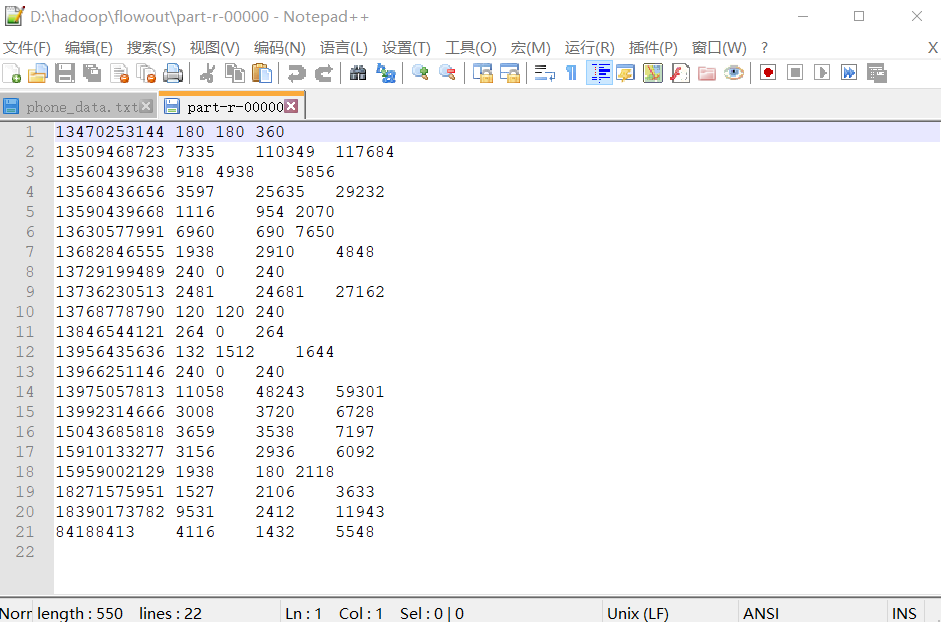
Task: Click the phone number 84188413
Action: tap(95, 532)
